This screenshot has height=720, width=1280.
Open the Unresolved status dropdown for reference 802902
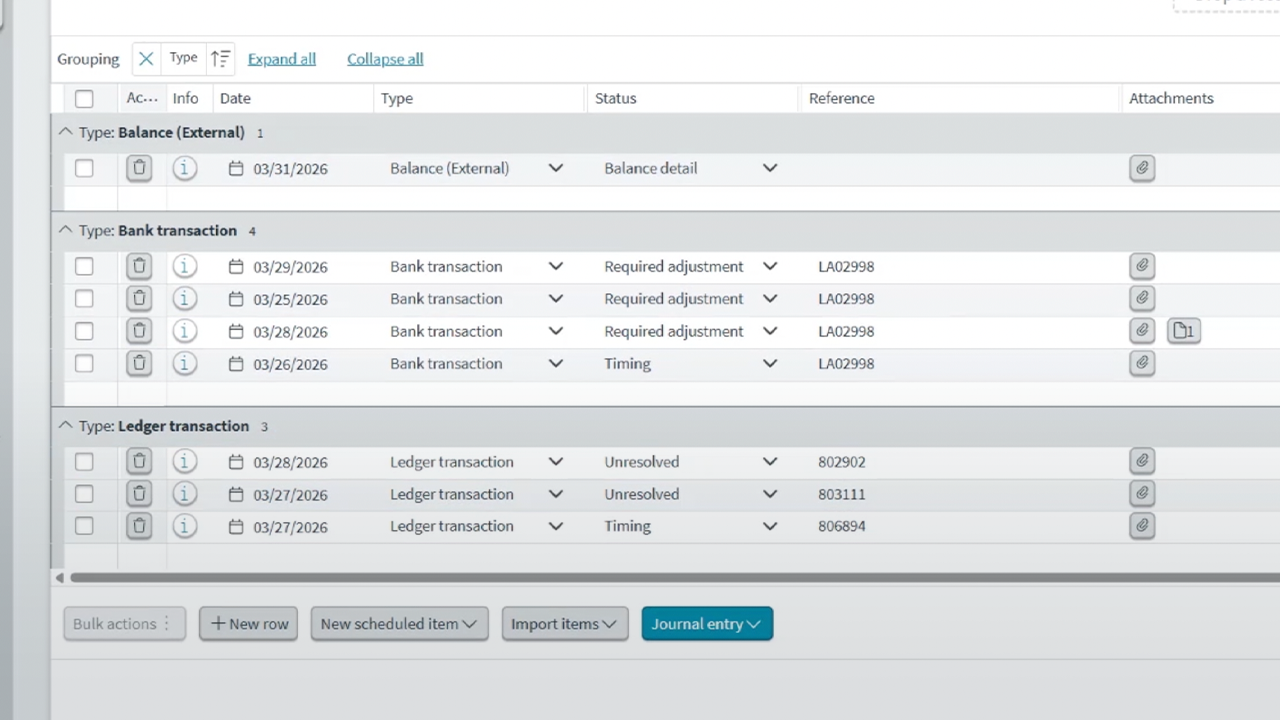770,461
